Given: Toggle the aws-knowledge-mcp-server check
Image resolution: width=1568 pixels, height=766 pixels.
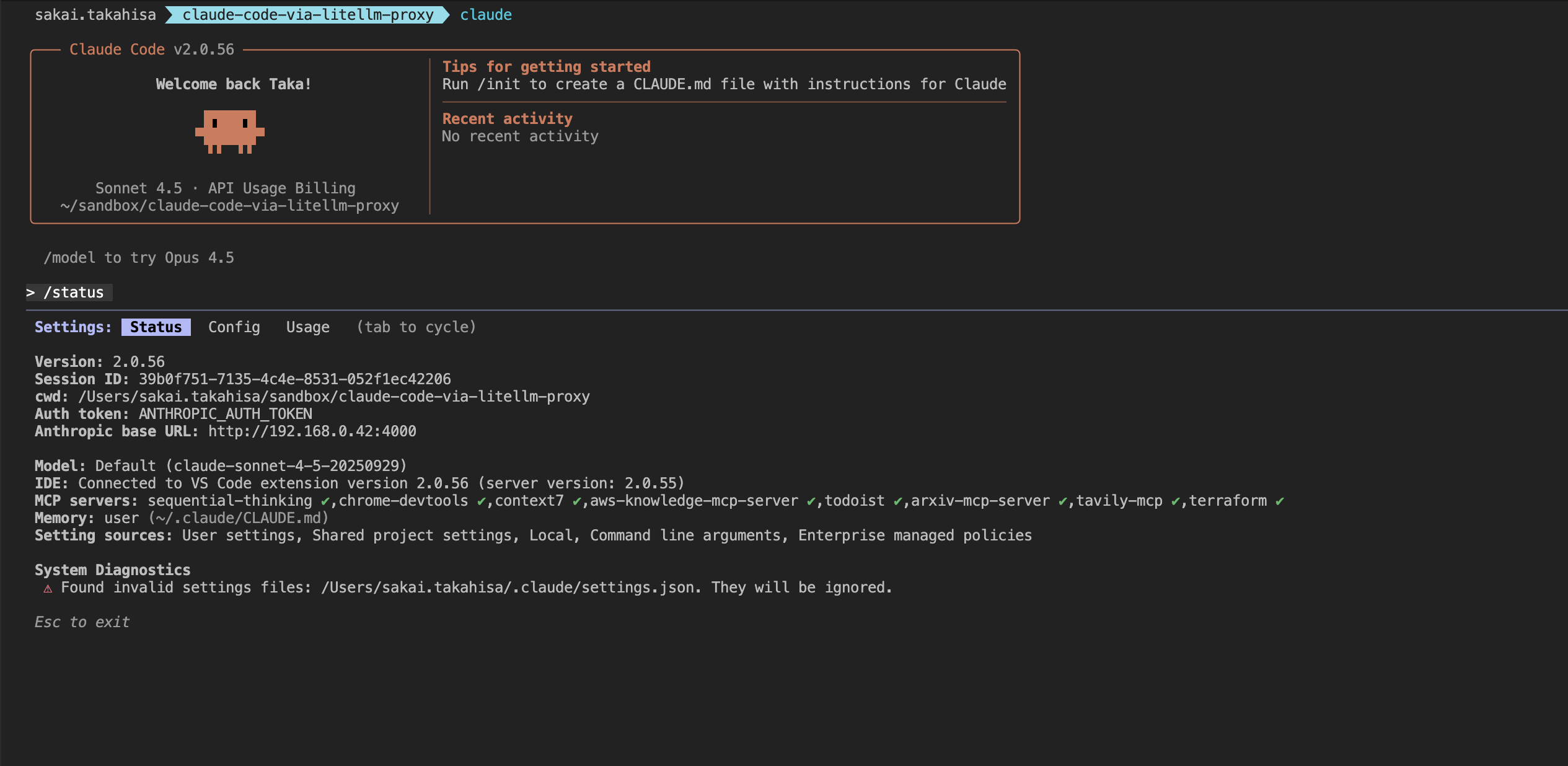Looking at the screenshot, I should (811, 501).
